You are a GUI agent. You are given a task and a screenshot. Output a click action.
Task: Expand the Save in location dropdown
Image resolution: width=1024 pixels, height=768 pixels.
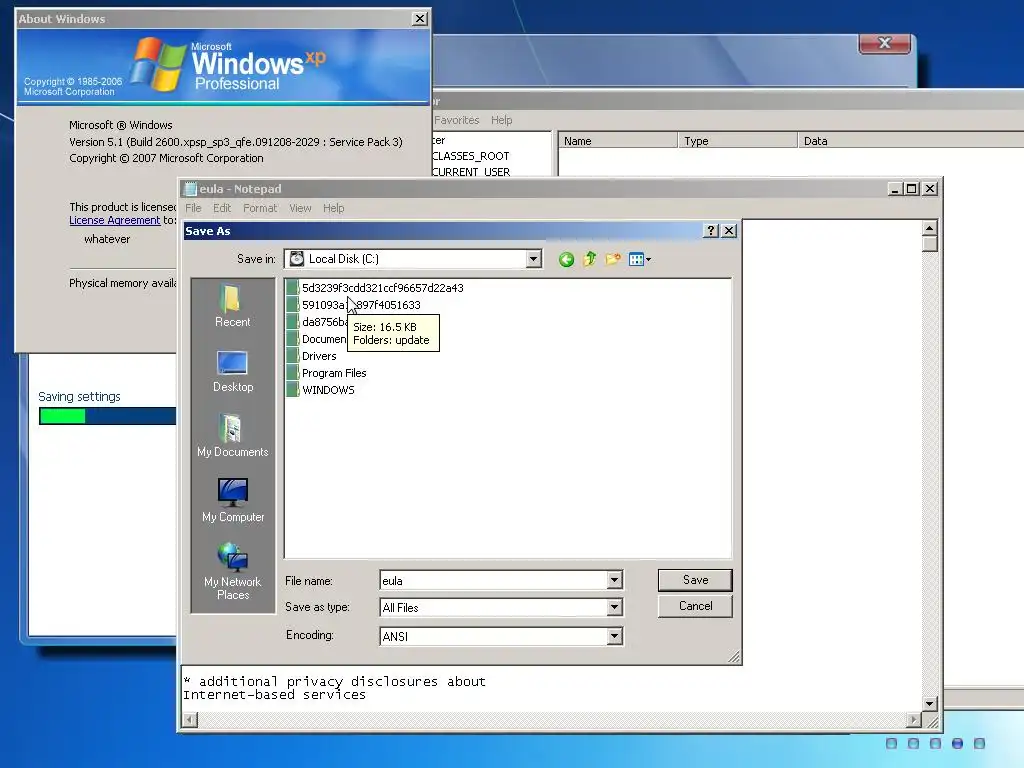[534, 259]
